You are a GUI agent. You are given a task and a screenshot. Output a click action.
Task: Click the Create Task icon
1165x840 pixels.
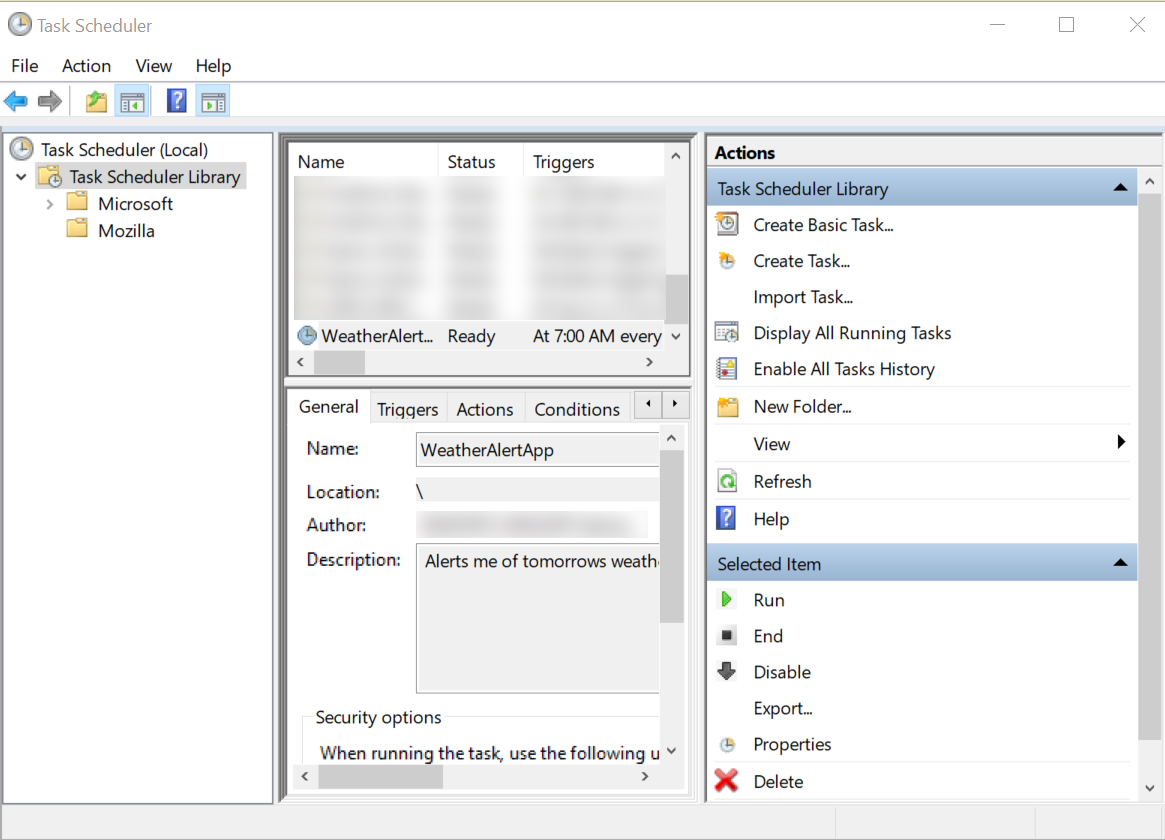[x=727, y=261]
